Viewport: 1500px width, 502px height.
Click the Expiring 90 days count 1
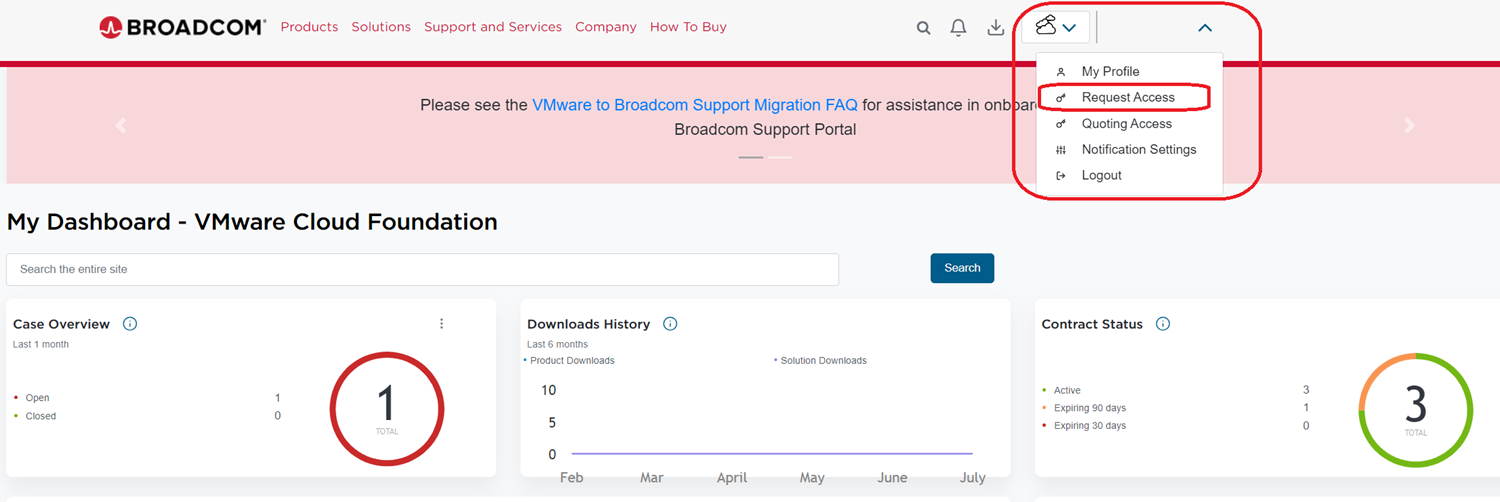[x=1306, y=408]
